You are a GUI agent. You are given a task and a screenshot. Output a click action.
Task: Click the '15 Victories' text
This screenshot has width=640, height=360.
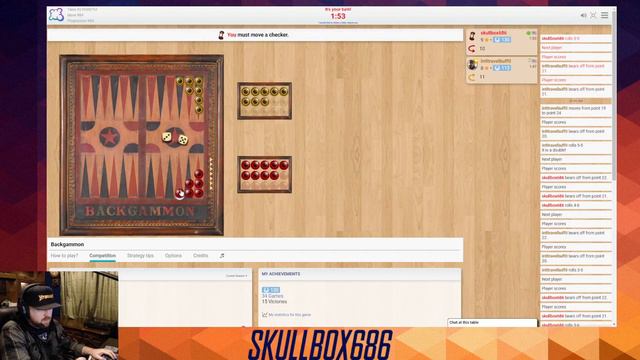pos(274,302)
